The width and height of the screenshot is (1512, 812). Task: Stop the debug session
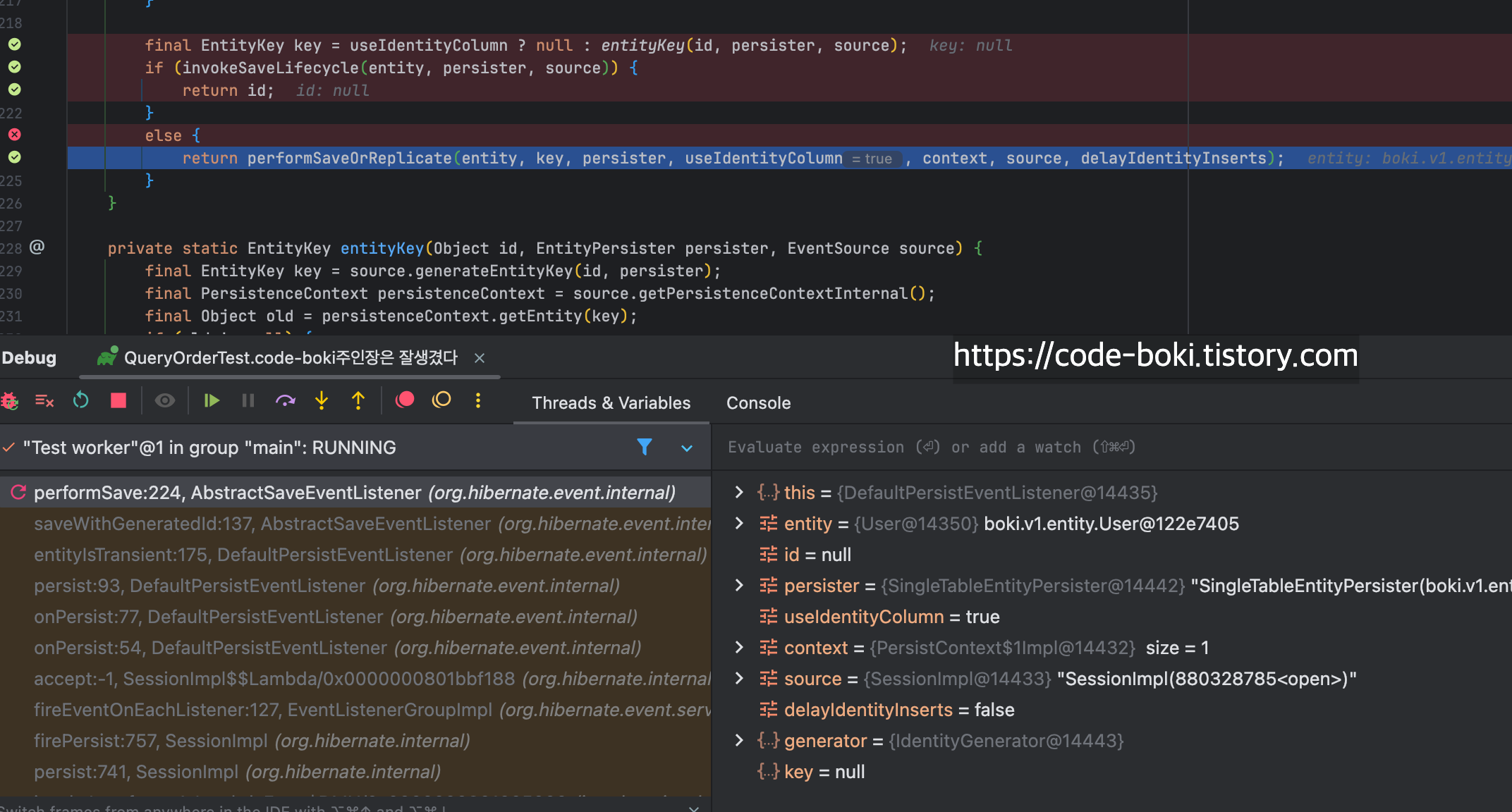(118, 401)
